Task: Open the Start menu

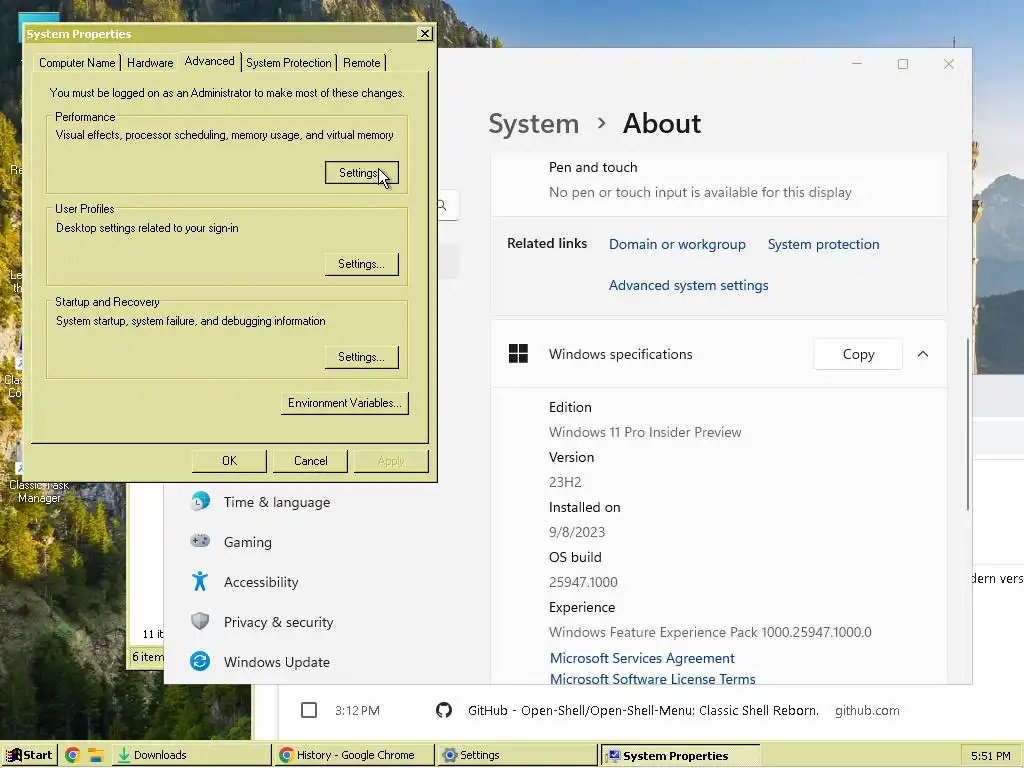Action: 29,755
